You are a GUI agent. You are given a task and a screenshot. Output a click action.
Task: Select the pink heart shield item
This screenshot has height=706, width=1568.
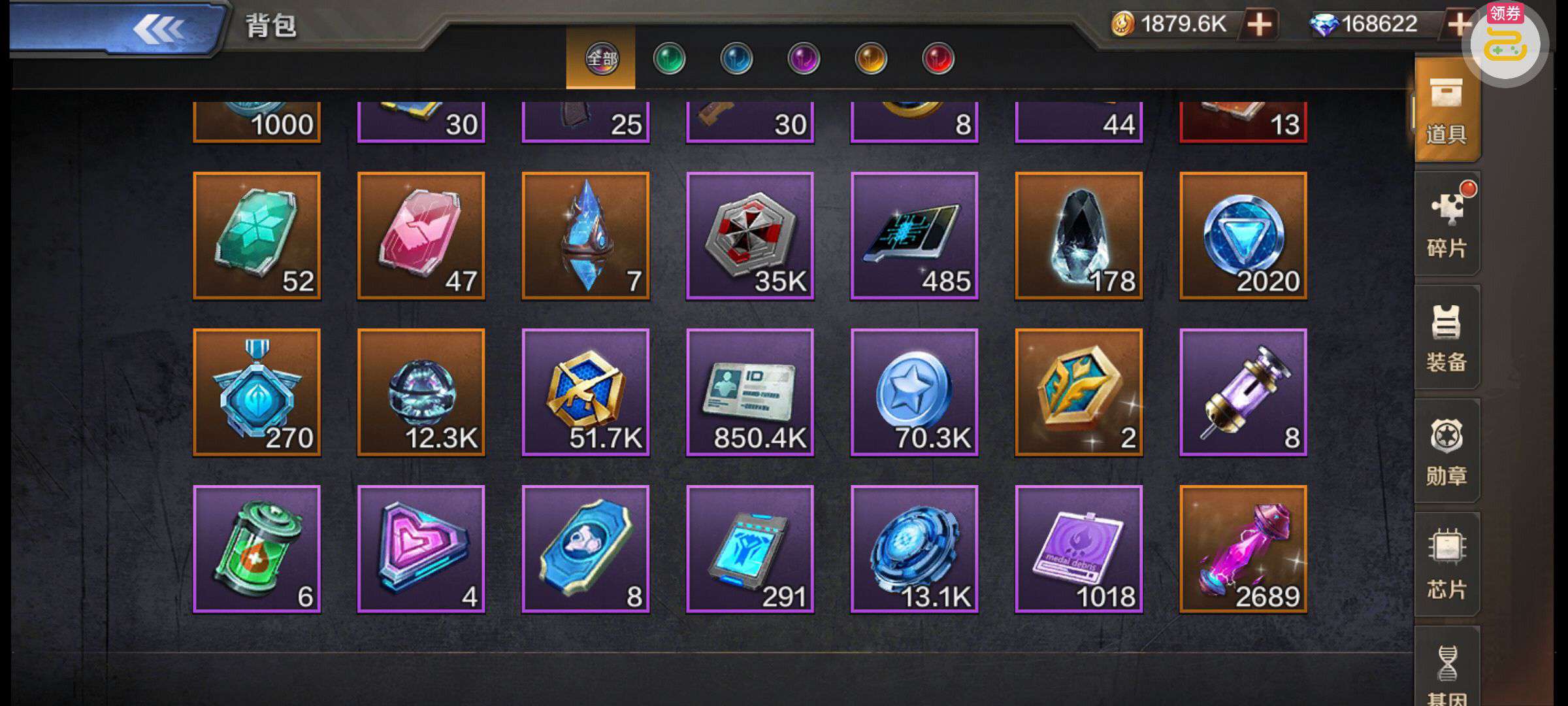point(421,549)
